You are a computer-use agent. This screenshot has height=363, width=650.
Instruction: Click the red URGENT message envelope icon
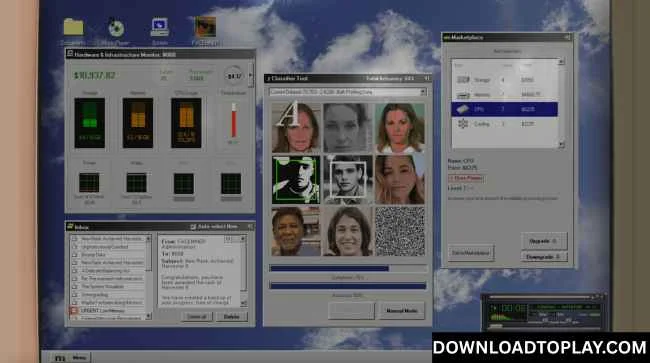click(x=74, y=310)
